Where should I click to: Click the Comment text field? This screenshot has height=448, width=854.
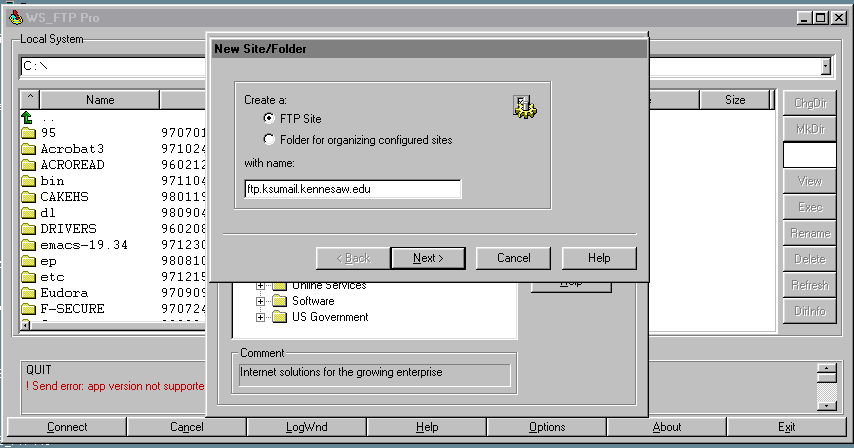[375, 375]
